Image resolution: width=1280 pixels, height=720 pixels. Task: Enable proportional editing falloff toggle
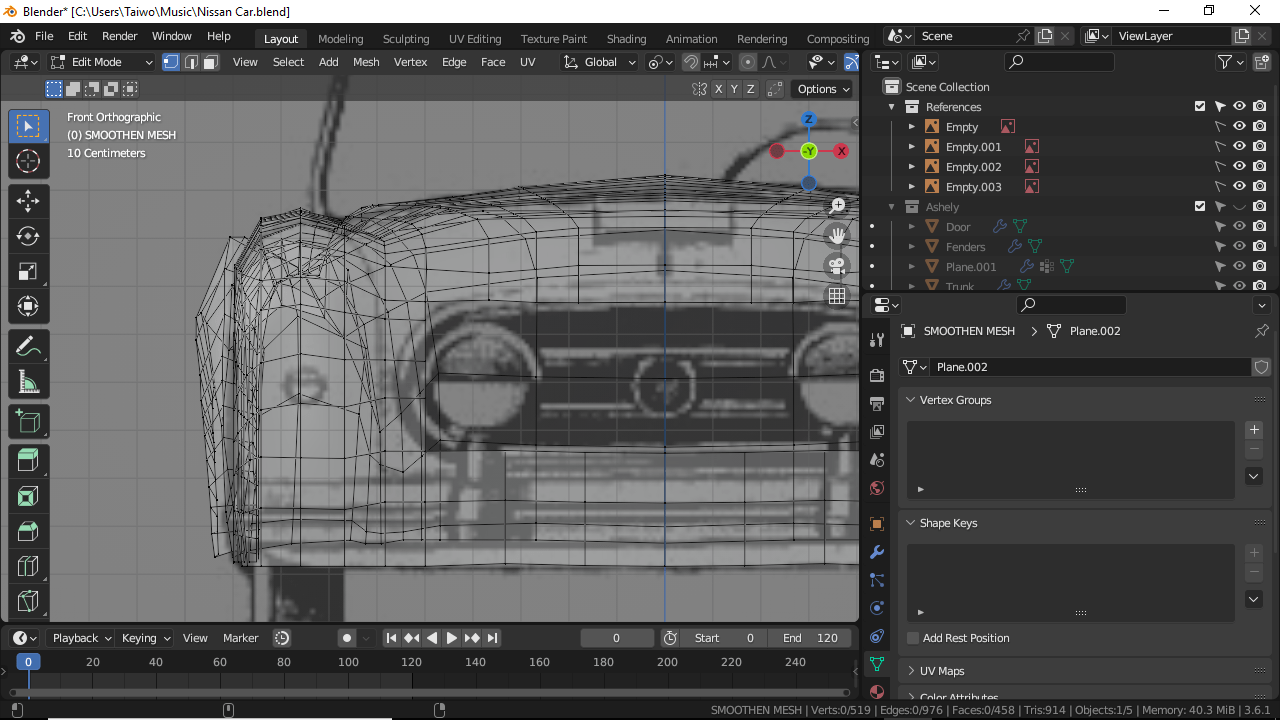pyautogui.click(x=748, y=62)
